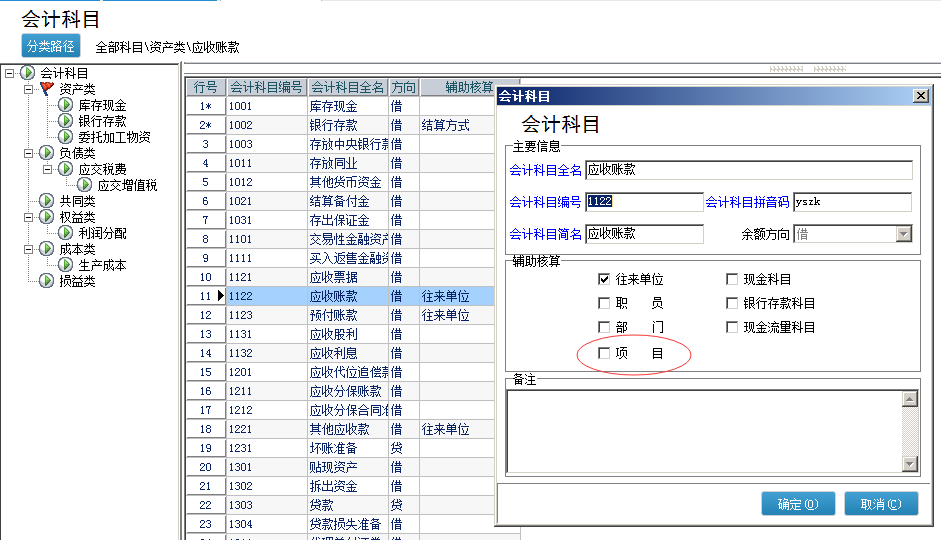The width and height of the screenshot is (941, 540).
Task: Sort by 会计科目编号 column header
Action: pos(266,87)
